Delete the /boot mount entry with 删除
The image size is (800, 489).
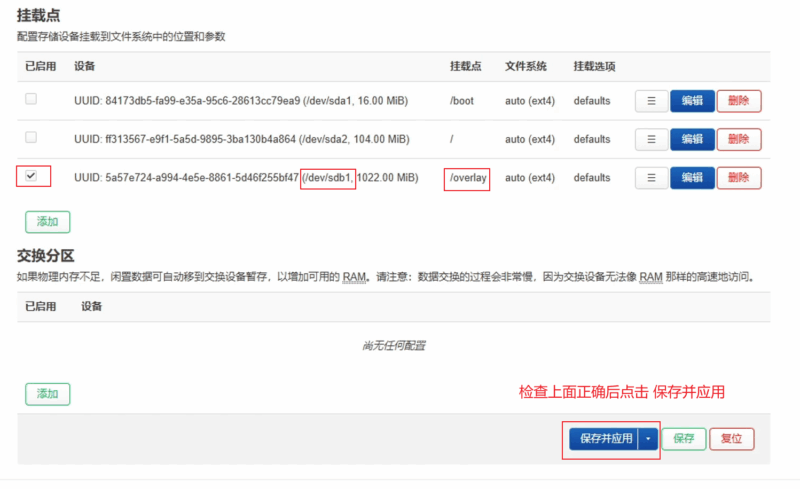tap(739, 101)
